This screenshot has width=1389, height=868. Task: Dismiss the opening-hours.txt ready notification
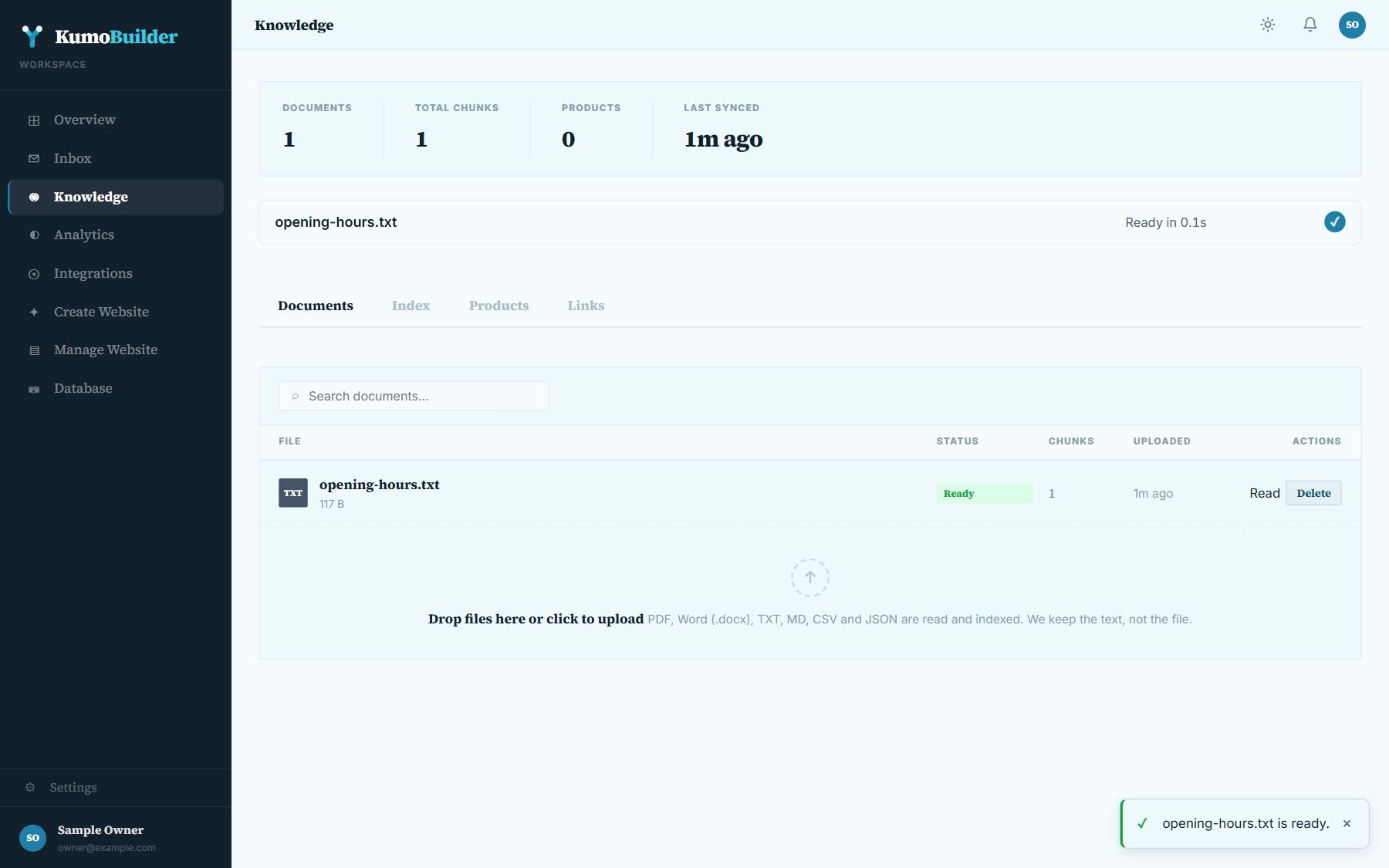(x=1347, y=823)
